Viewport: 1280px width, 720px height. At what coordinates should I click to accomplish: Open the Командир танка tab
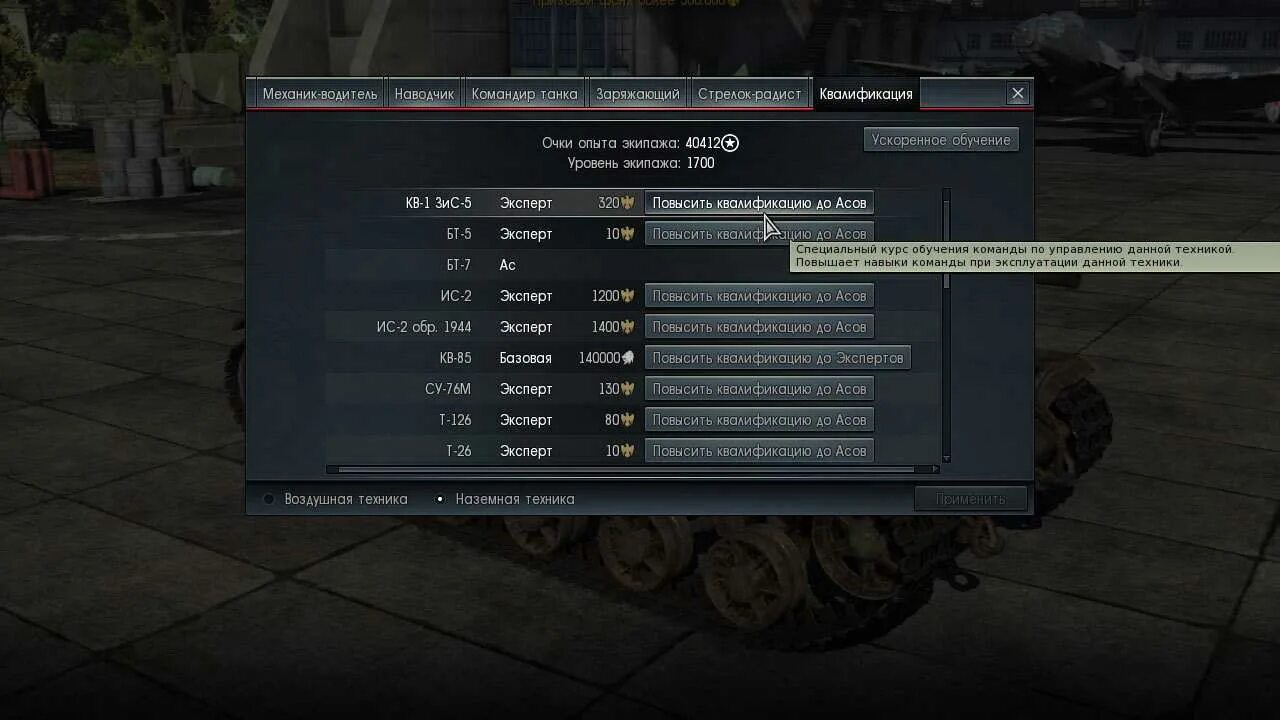[525, 94]
